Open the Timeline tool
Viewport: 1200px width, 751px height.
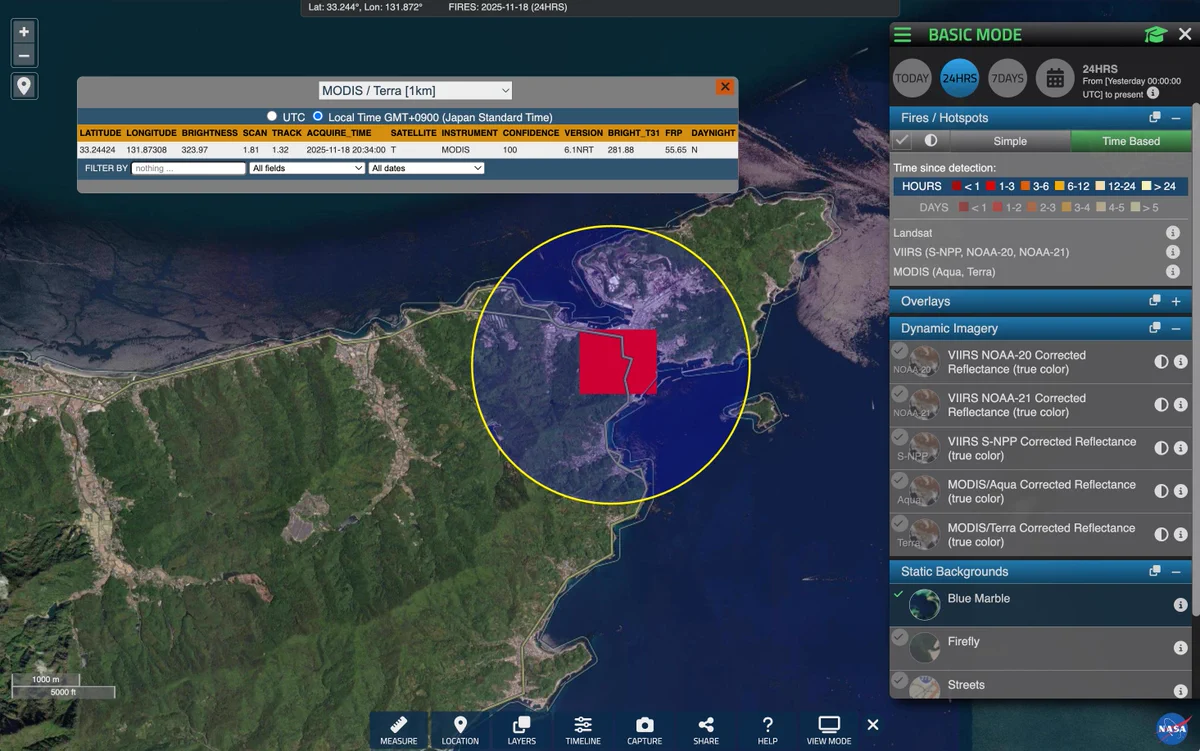point(583,730)
